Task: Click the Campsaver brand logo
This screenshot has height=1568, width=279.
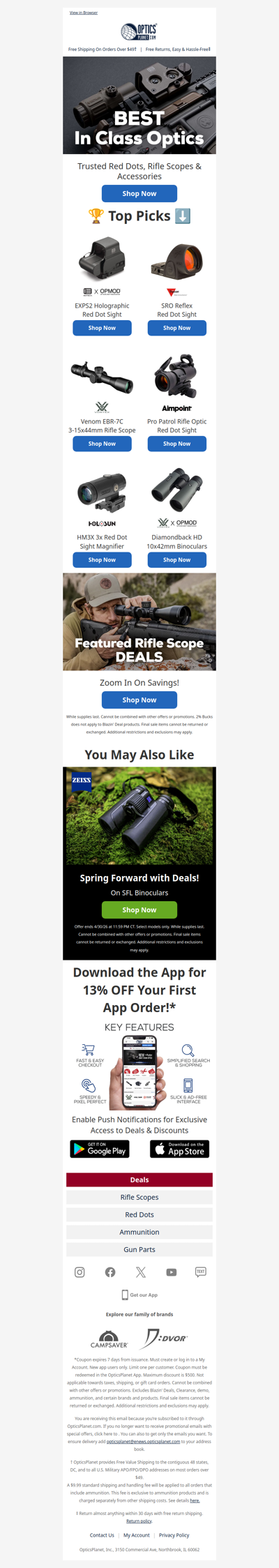Action: pos(109,1339)
